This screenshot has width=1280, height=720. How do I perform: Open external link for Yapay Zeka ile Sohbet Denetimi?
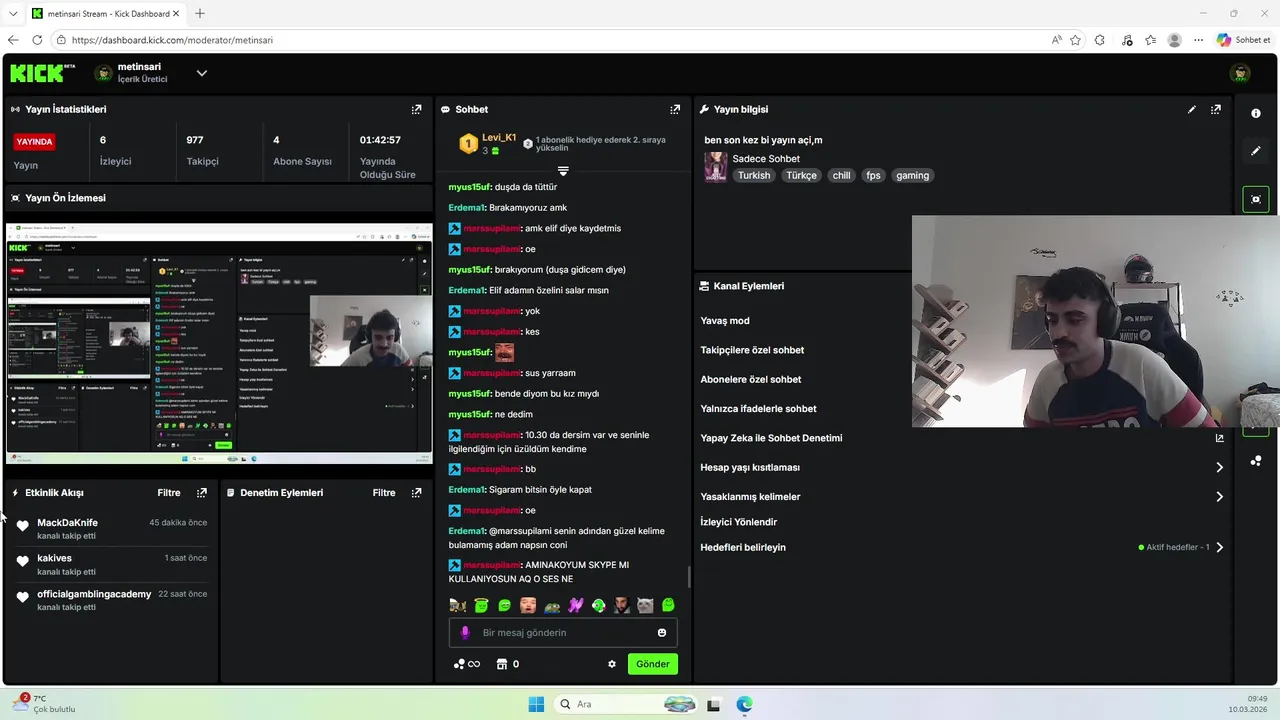point(1219,438)
